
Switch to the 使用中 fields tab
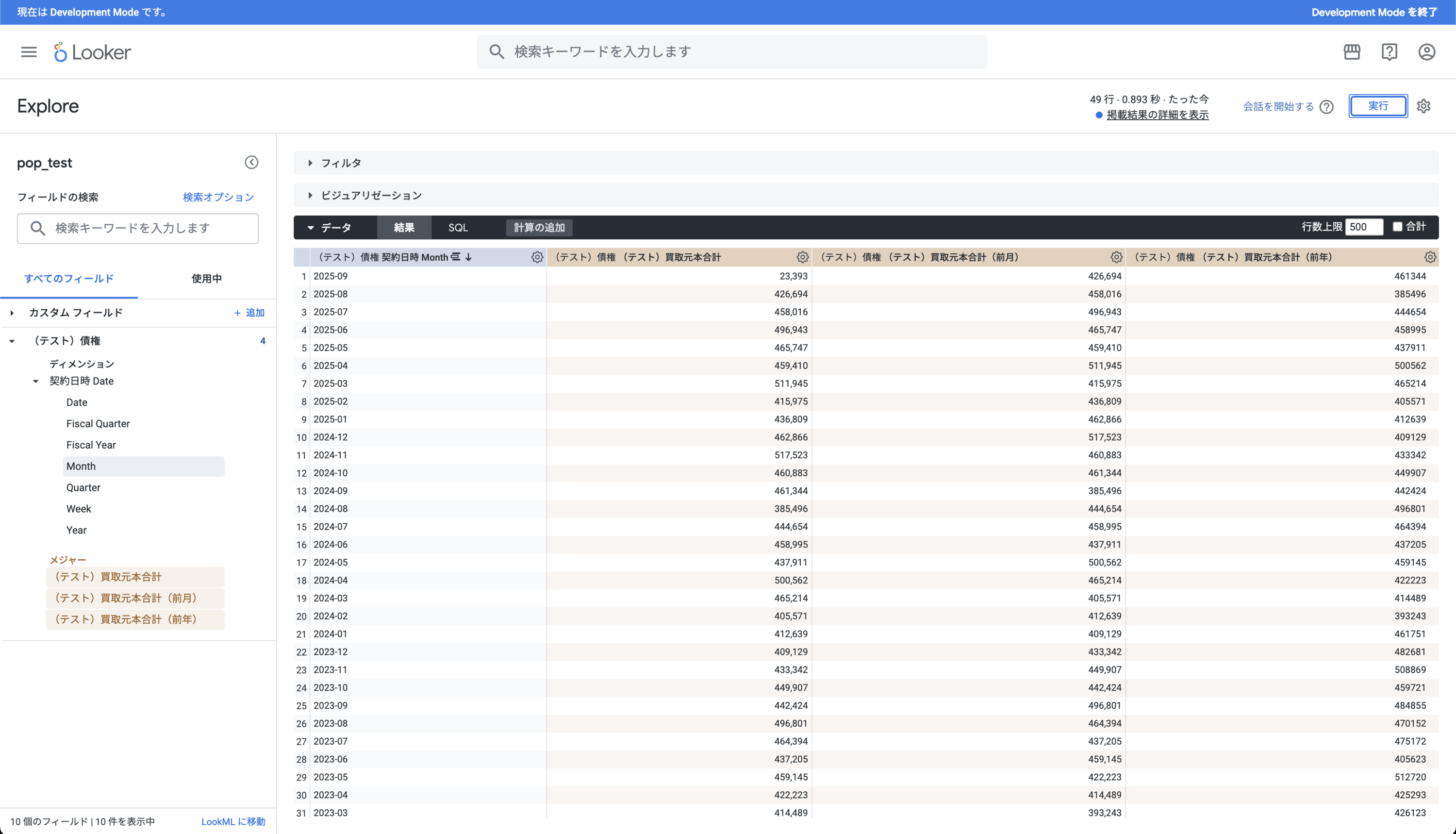pos(206,279)
